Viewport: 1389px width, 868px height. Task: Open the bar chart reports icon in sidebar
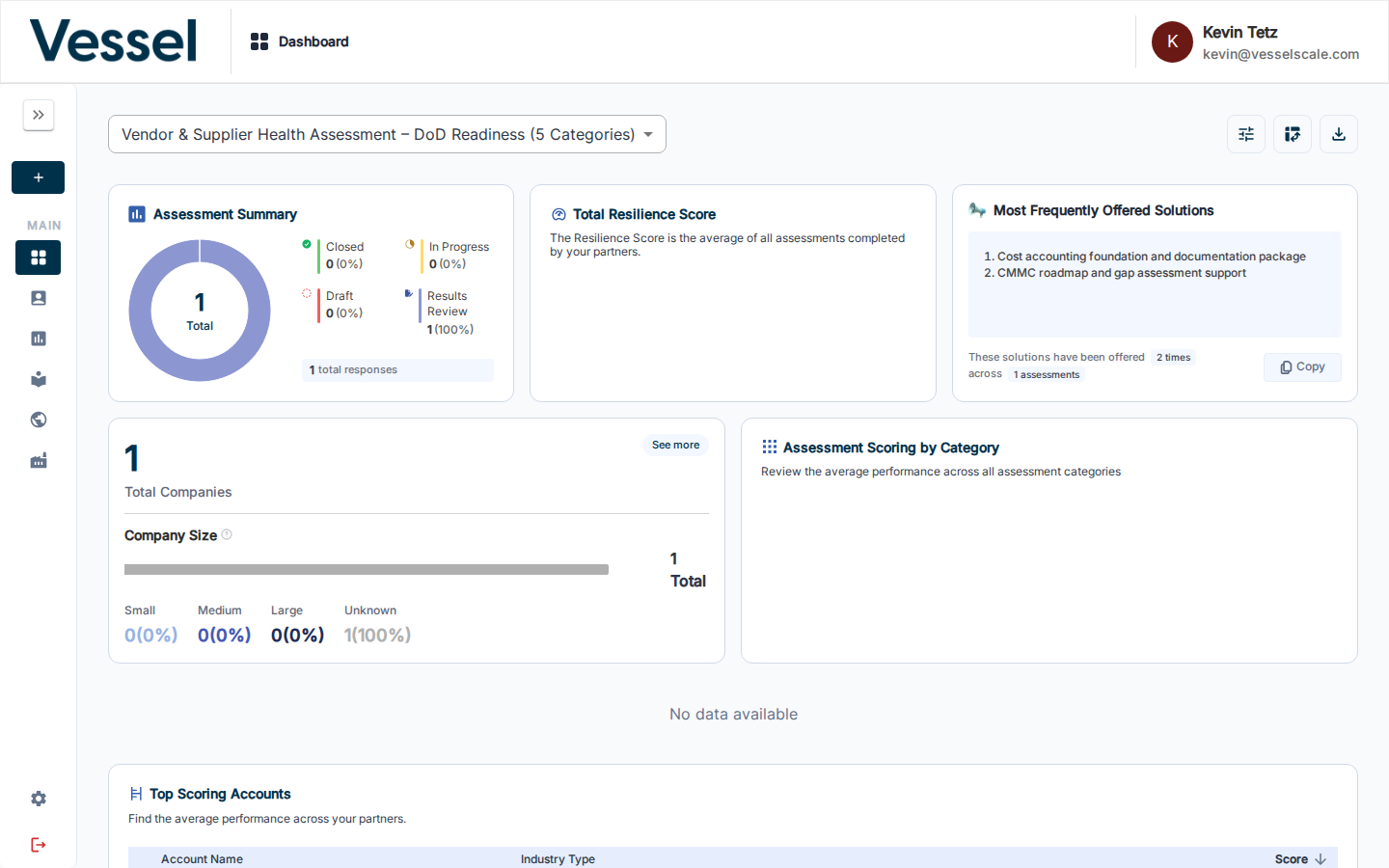(39, 339)
